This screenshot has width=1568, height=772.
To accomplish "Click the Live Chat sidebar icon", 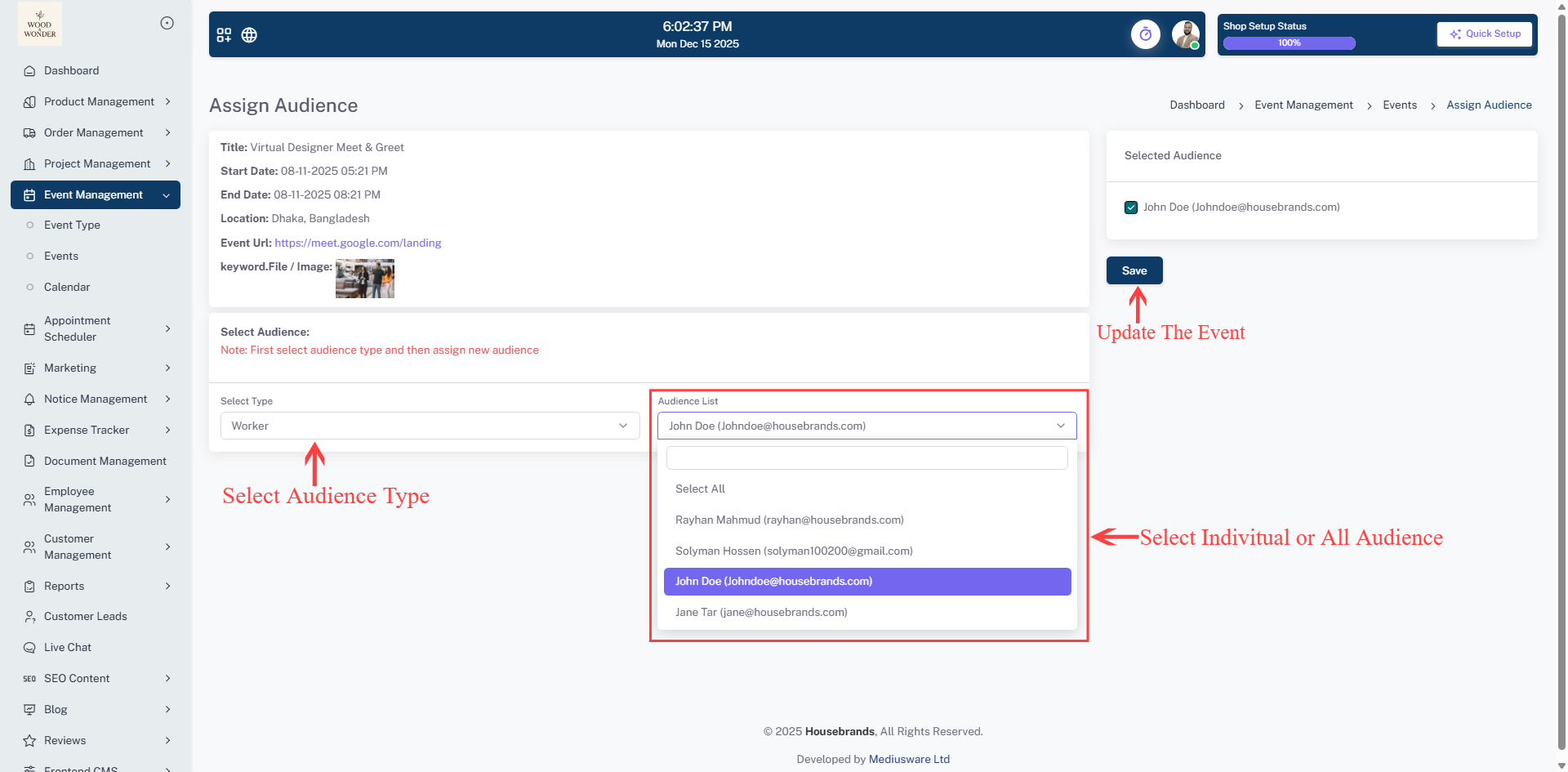I will [x=29, y=648].
